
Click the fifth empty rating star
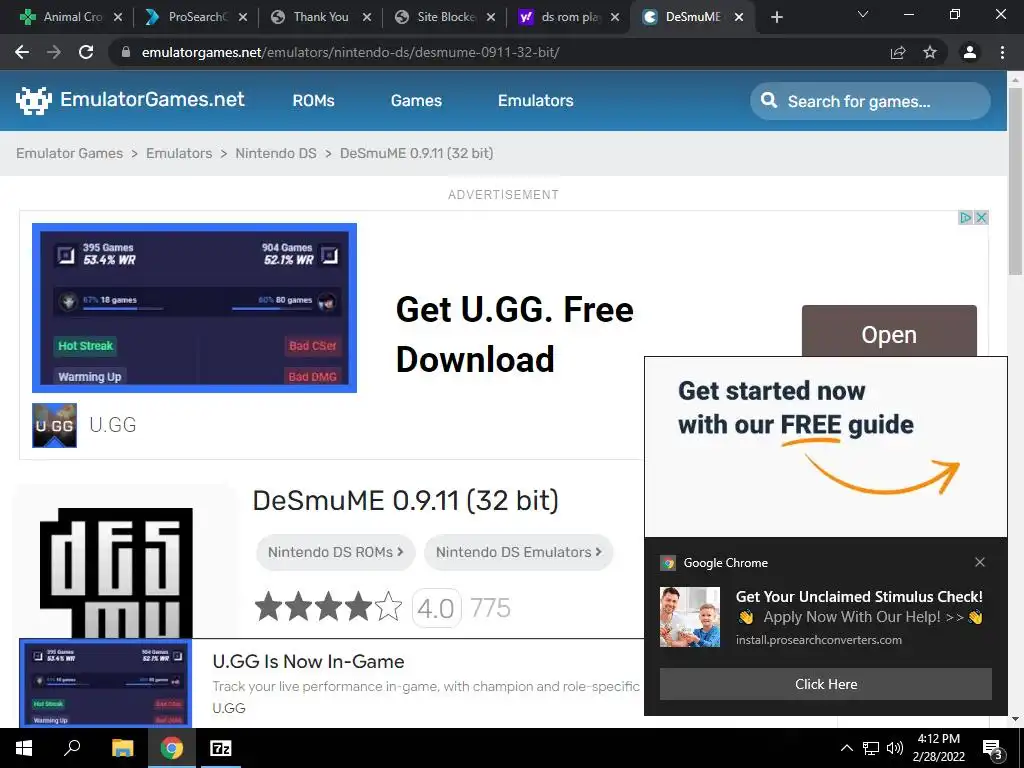pyautogui.click(x=389, y=607)
